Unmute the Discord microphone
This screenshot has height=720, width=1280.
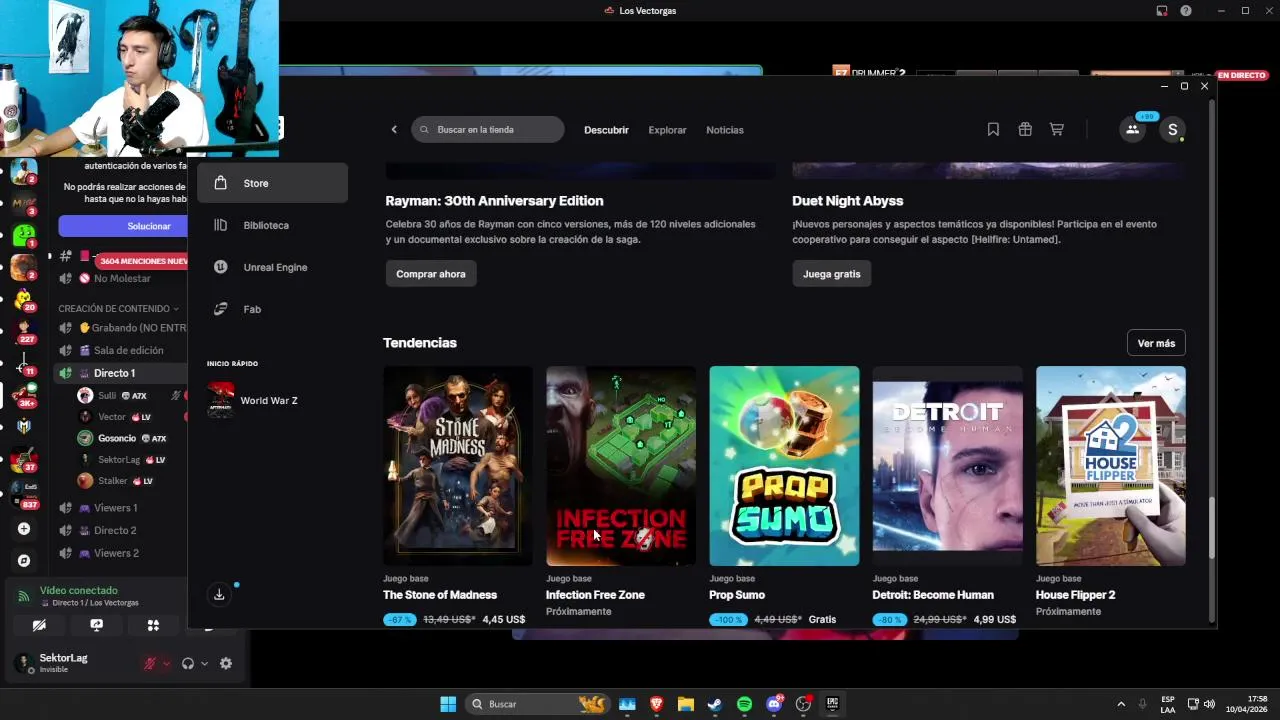(x=150, y=663)
